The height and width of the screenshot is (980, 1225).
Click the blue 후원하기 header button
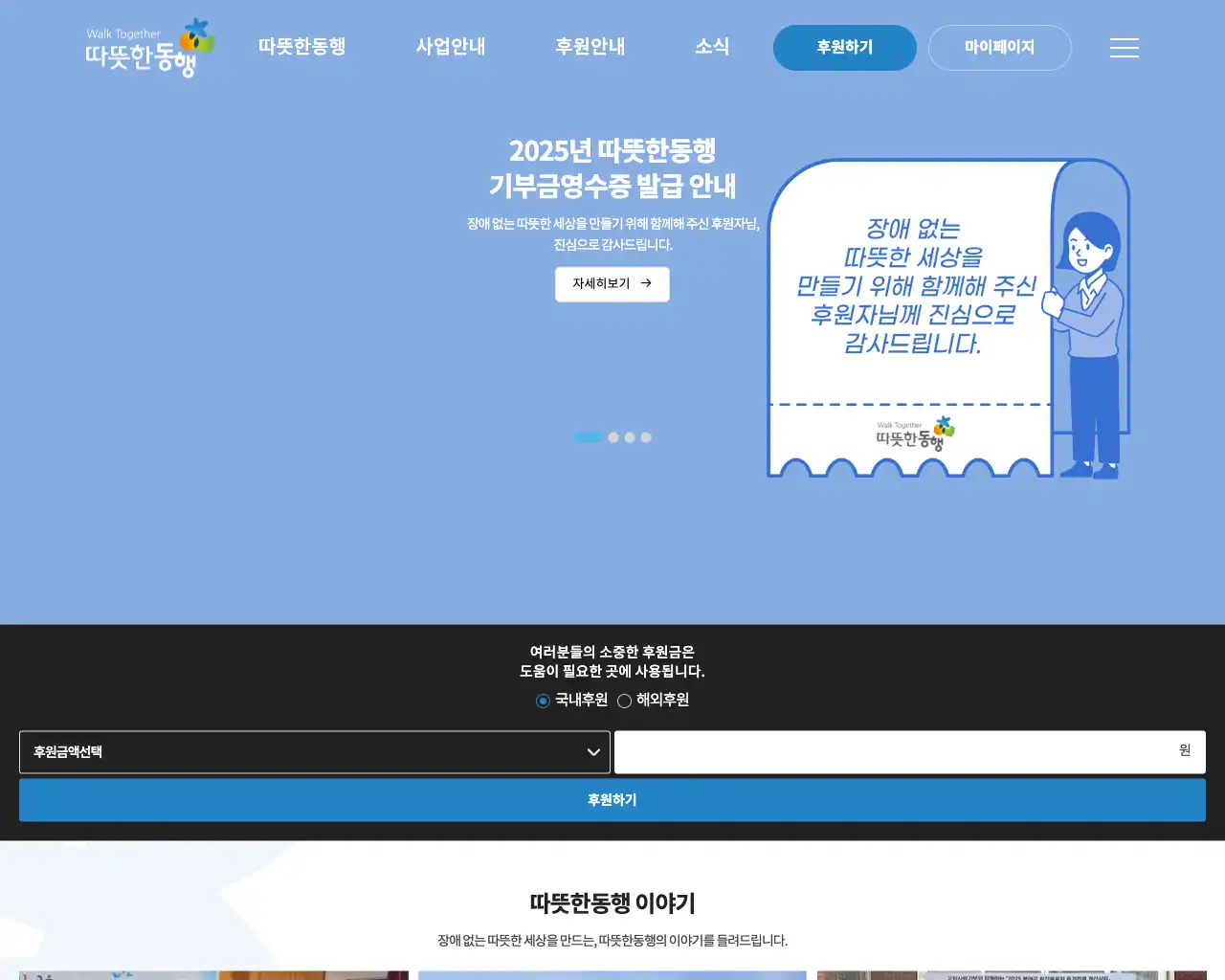pyautogui.click(x=844, y=47)
